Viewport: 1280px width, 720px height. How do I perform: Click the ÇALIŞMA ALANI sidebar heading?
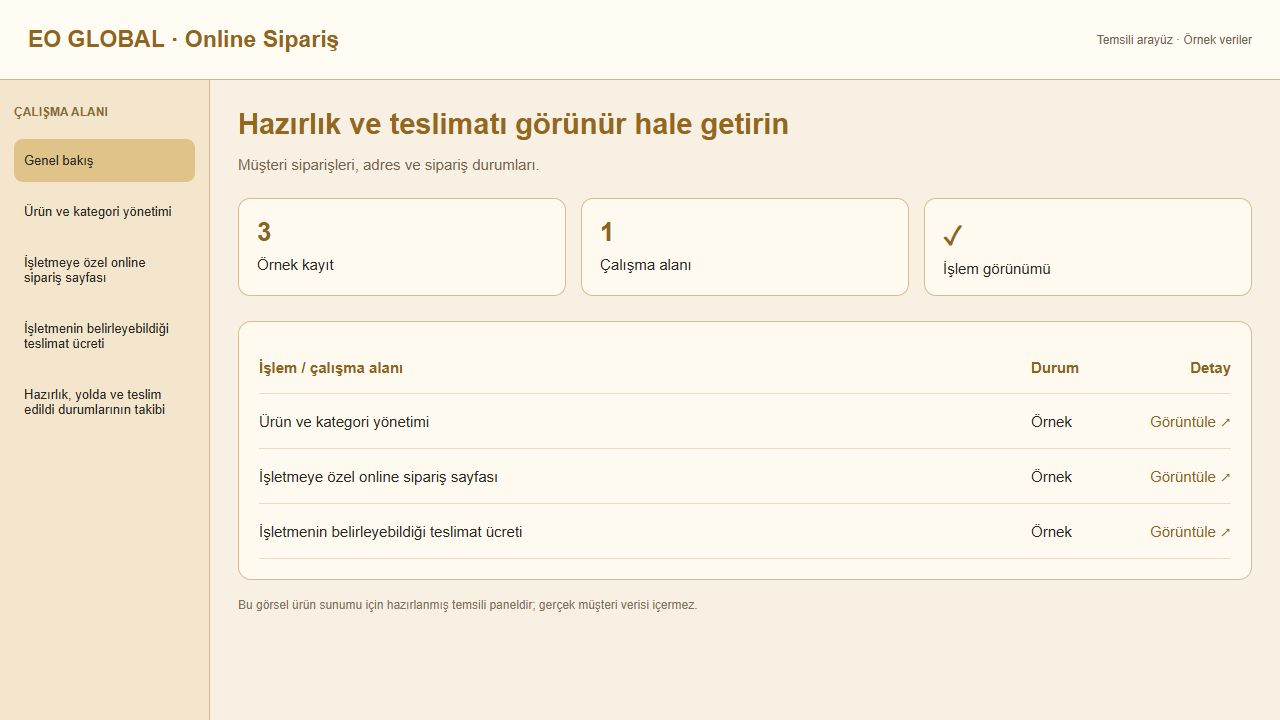[61, 112]
